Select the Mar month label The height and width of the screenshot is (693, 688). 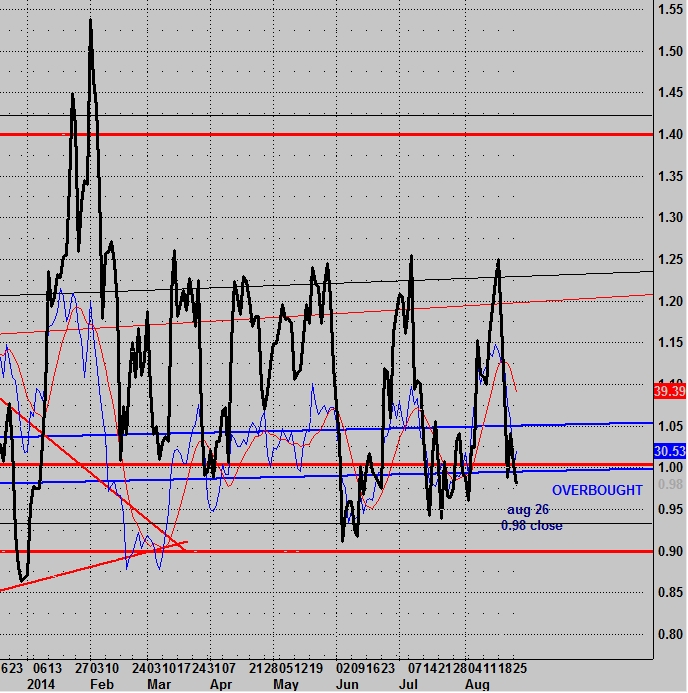[x=159, y=685]
